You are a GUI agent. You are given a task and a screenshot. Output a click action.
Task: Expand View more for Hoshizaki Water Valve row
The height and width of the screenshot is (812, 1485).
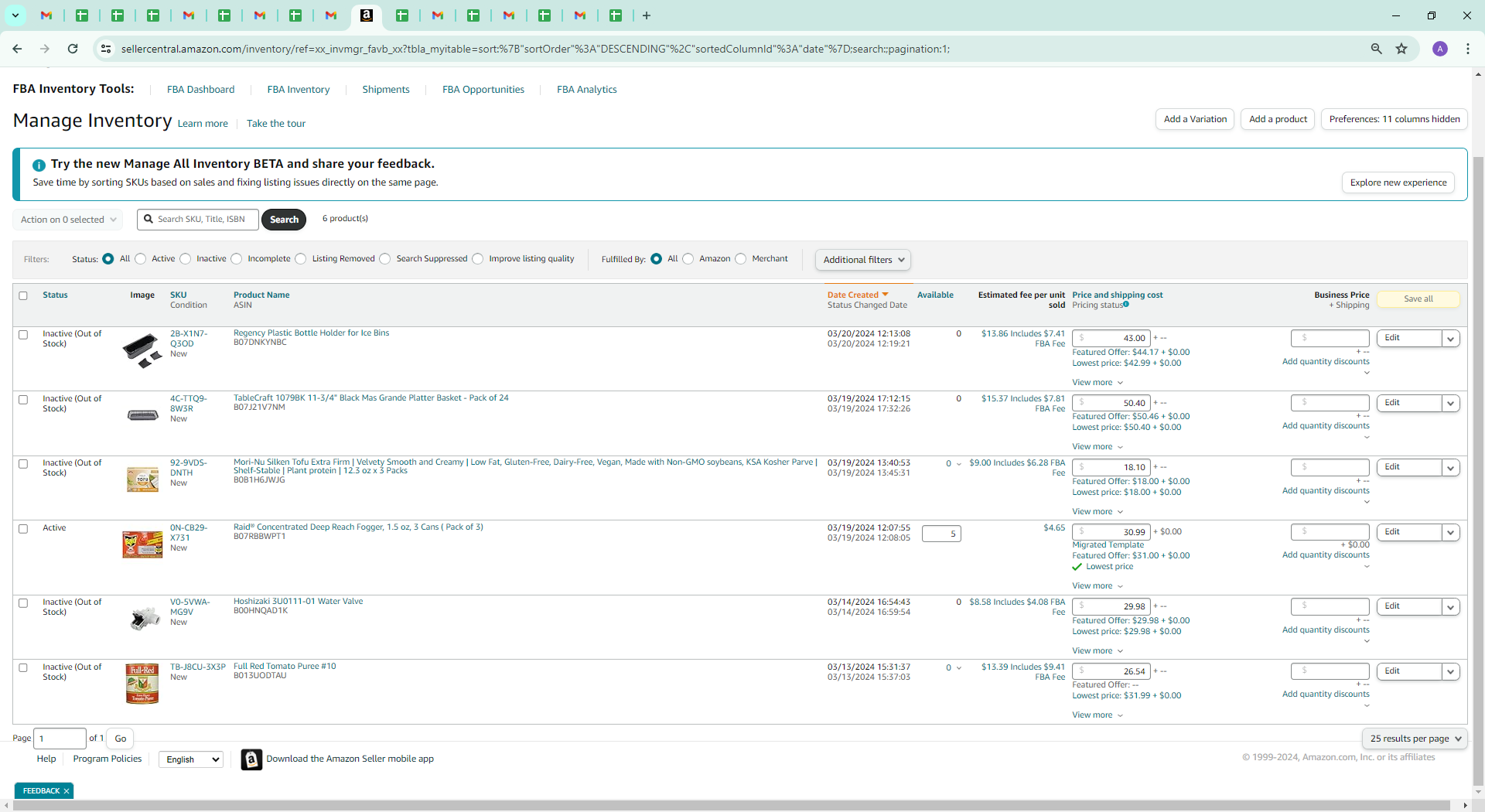[1098, 651]
